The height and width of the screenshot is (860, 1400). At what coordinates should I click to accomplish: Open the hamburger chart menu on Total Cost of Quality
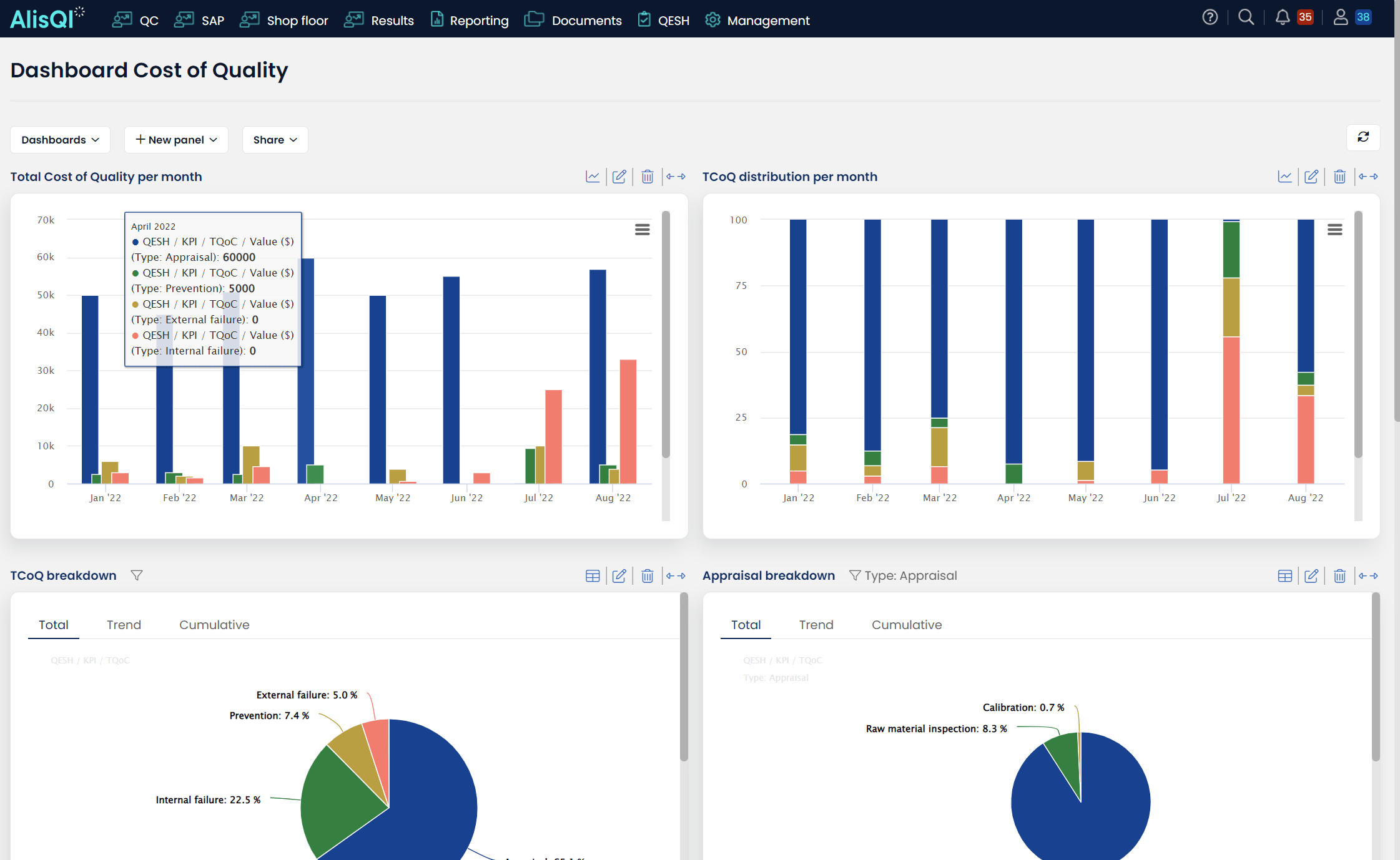click(643, 230)
